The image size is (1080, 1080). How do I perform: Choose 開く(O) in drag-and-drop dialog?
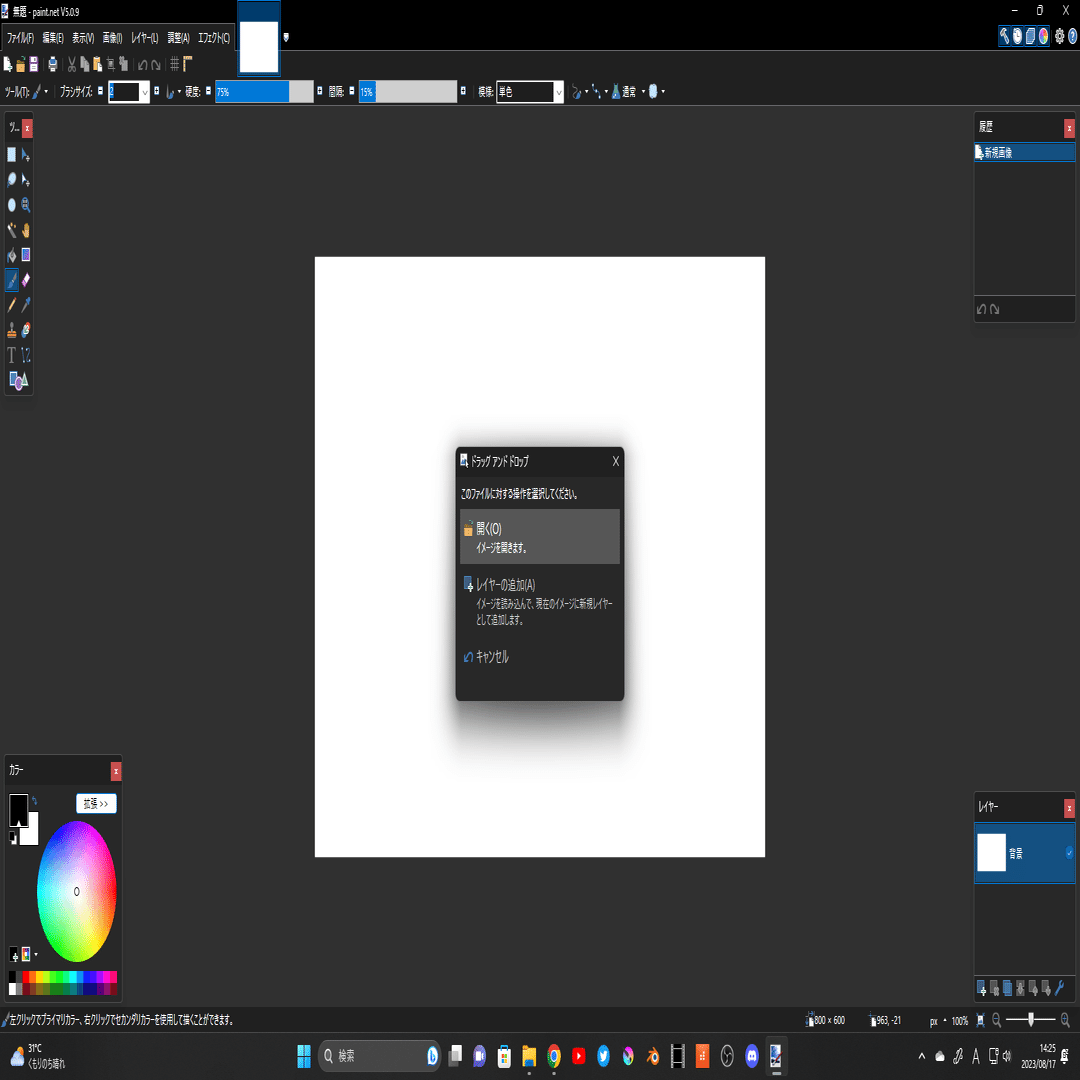[x=539, y=537]
